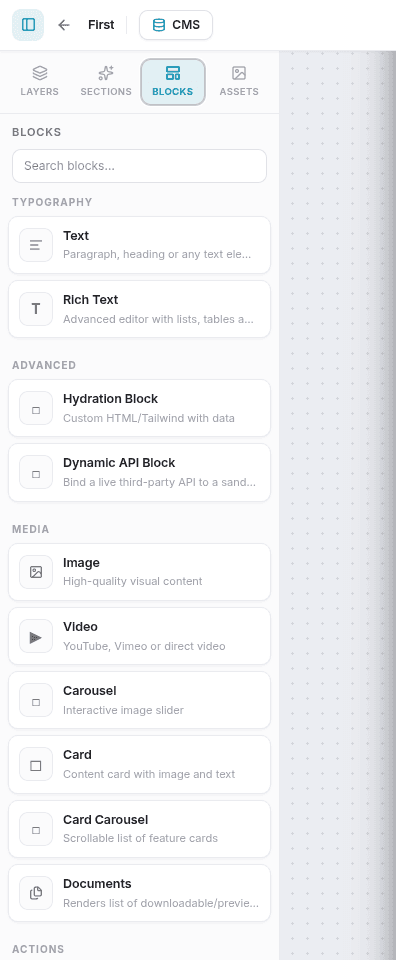Click 'Content card with image and text'
396x960 pixels.
[149, 774]
